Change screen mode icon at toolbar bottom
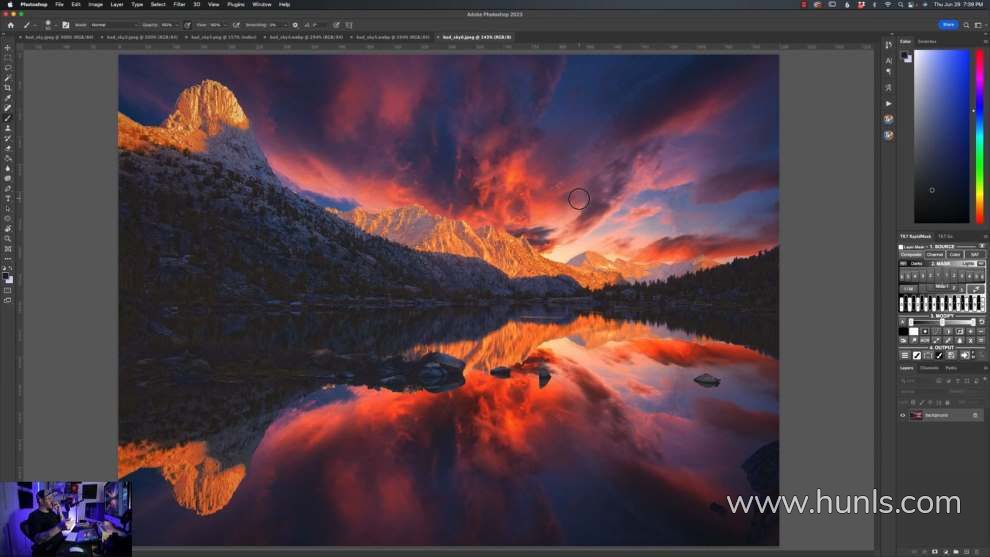 click(x=8, y=301)
